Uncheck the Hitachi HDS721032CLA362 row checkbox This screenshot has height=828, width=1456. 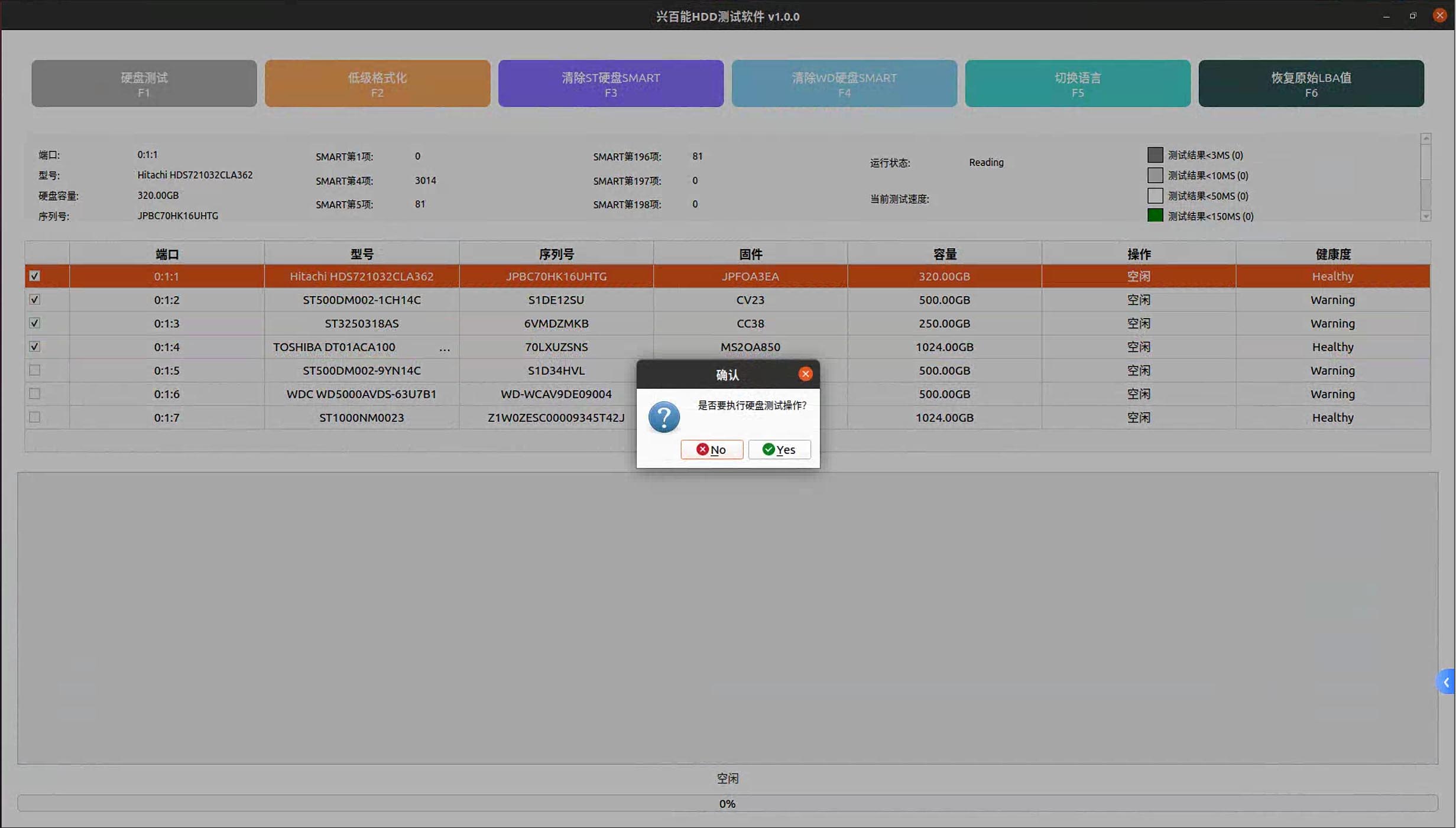point(35,276)
